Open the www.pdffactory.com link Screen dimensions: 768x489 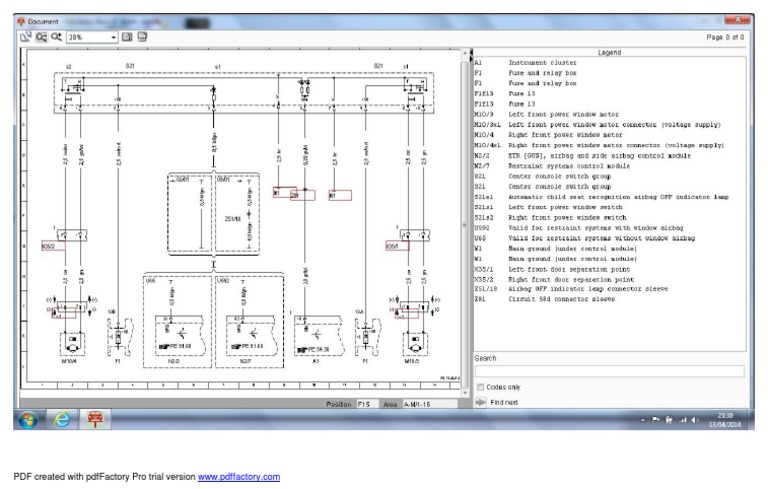click(239, 477)
